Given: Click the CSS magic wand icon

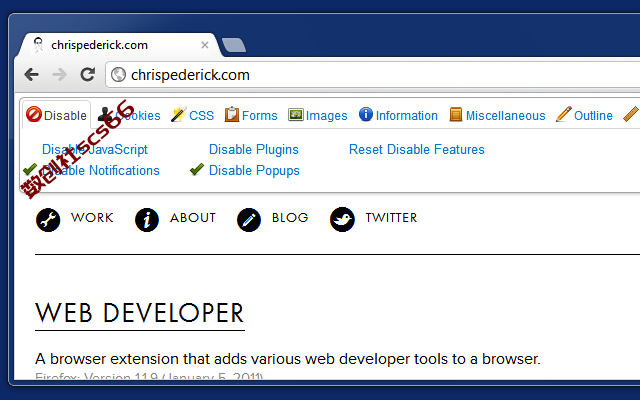Looking at the screenshot, I should (x=178, y=115).
